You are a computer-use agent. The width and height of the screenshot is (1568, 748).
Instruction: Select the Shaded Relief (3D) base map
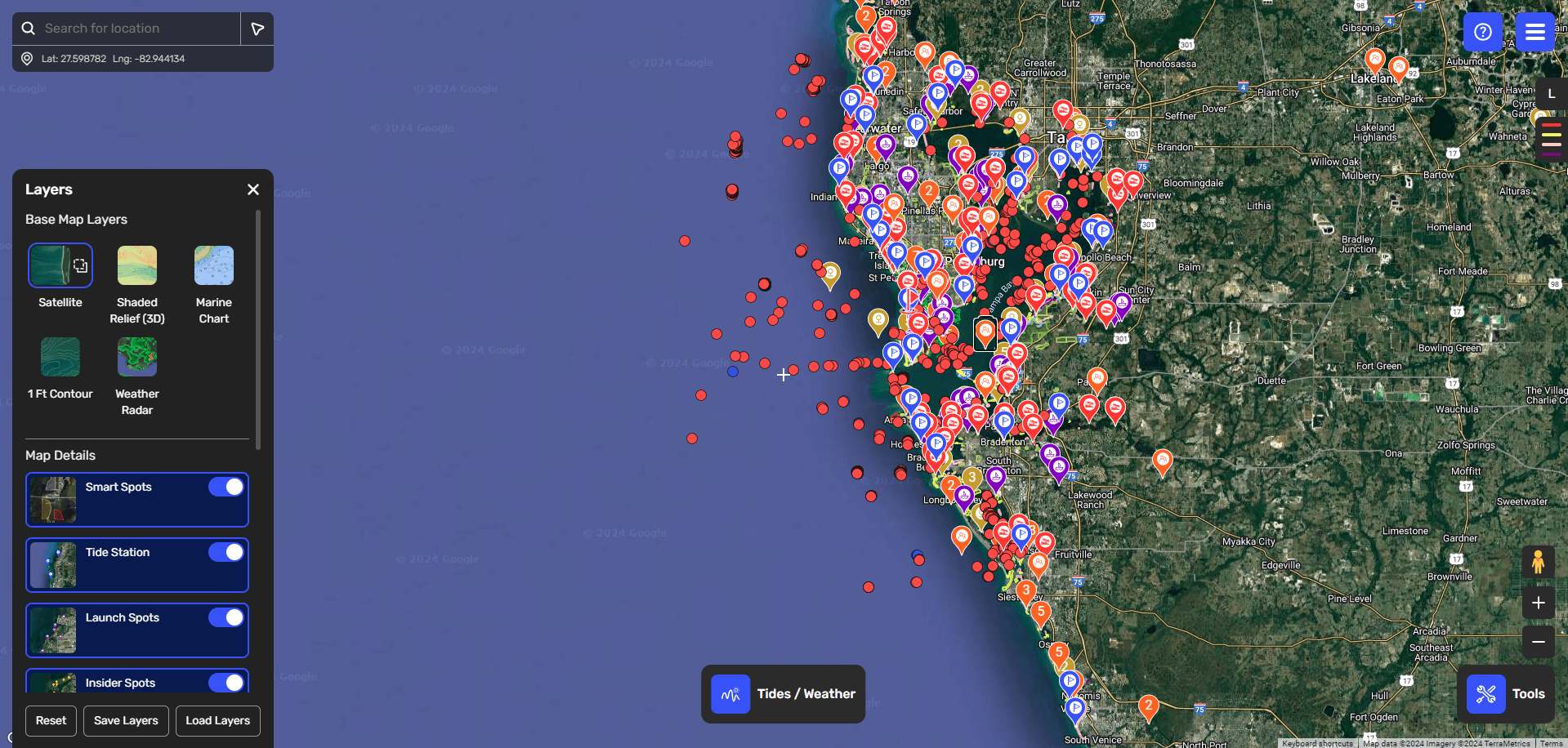[136, 265]
